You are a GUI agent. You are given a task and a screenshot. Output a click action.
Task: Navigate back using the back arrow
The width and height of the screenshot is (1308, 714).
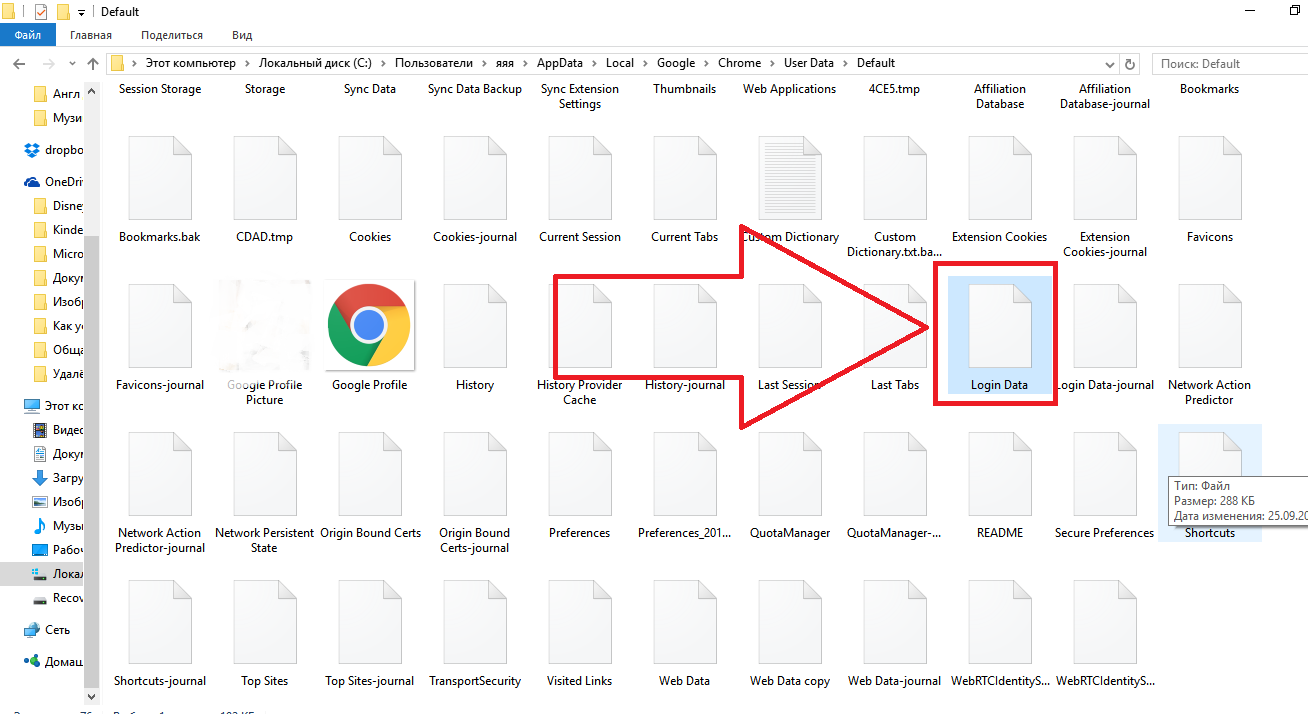pyautogui.click(x=19, y=64)
